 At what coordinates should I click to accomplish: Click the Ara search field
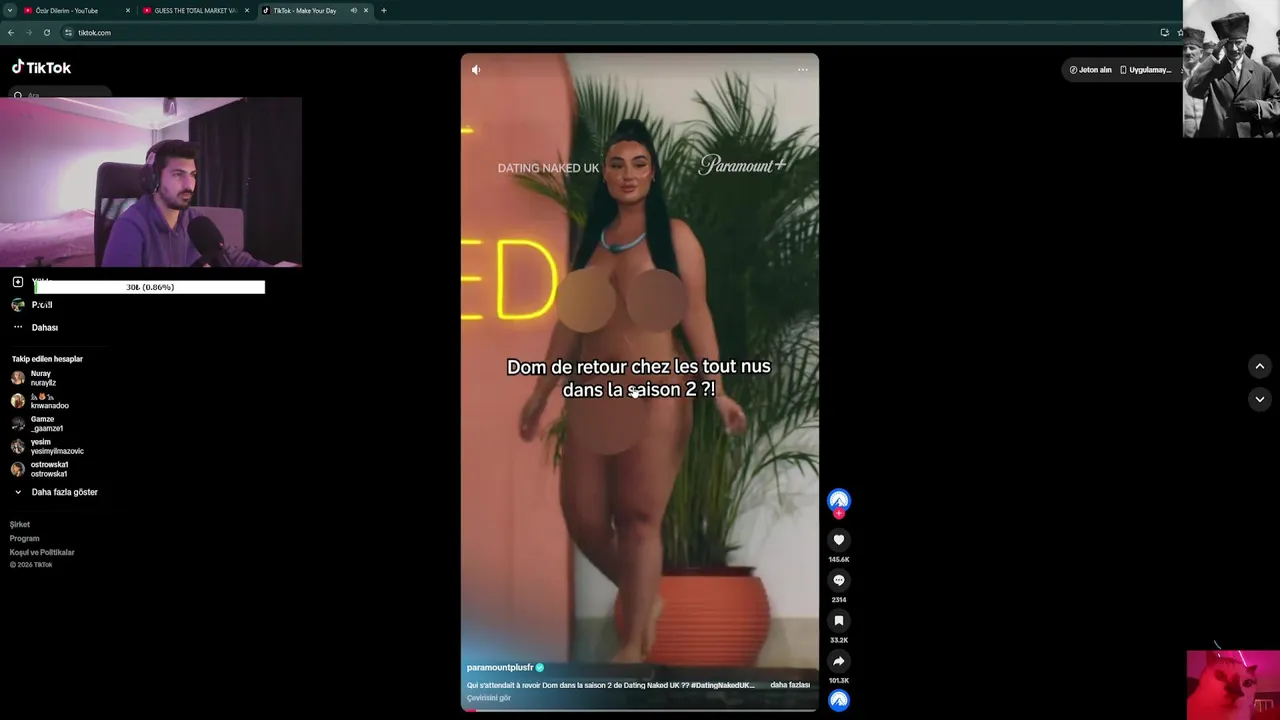pos(60,94)
